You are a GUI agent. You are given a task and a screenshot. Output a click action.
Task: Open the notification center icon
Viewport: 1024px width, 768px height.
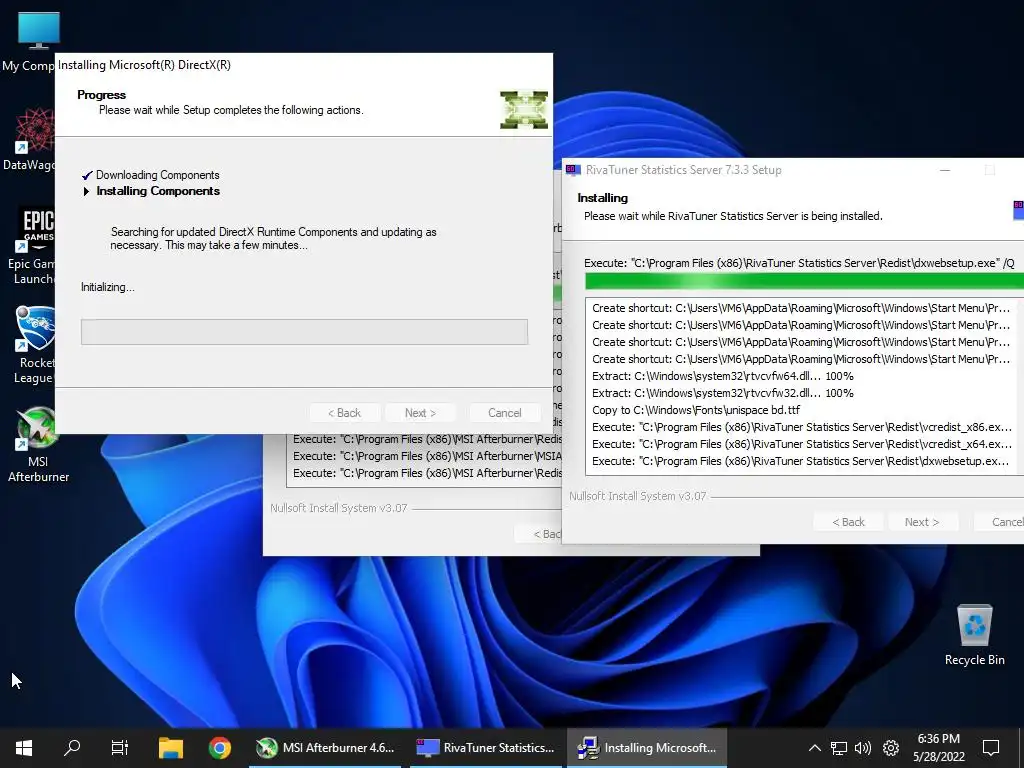pos(991,748)
